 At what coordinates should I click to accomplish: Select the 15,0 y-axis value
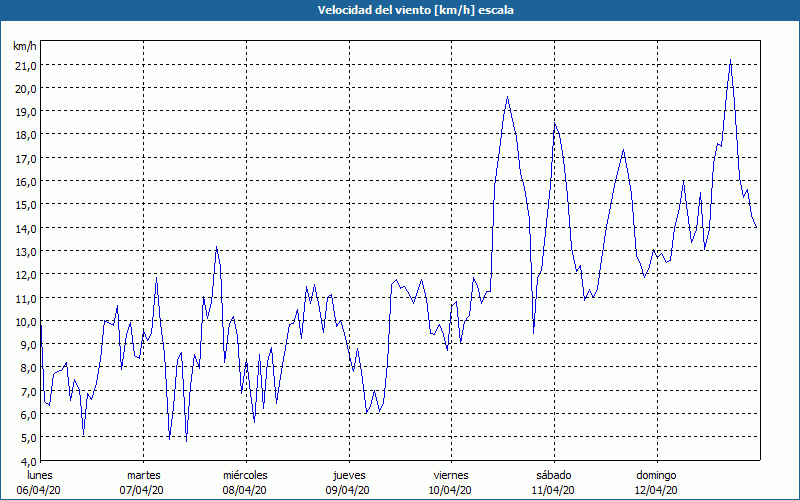pos(26,205)
